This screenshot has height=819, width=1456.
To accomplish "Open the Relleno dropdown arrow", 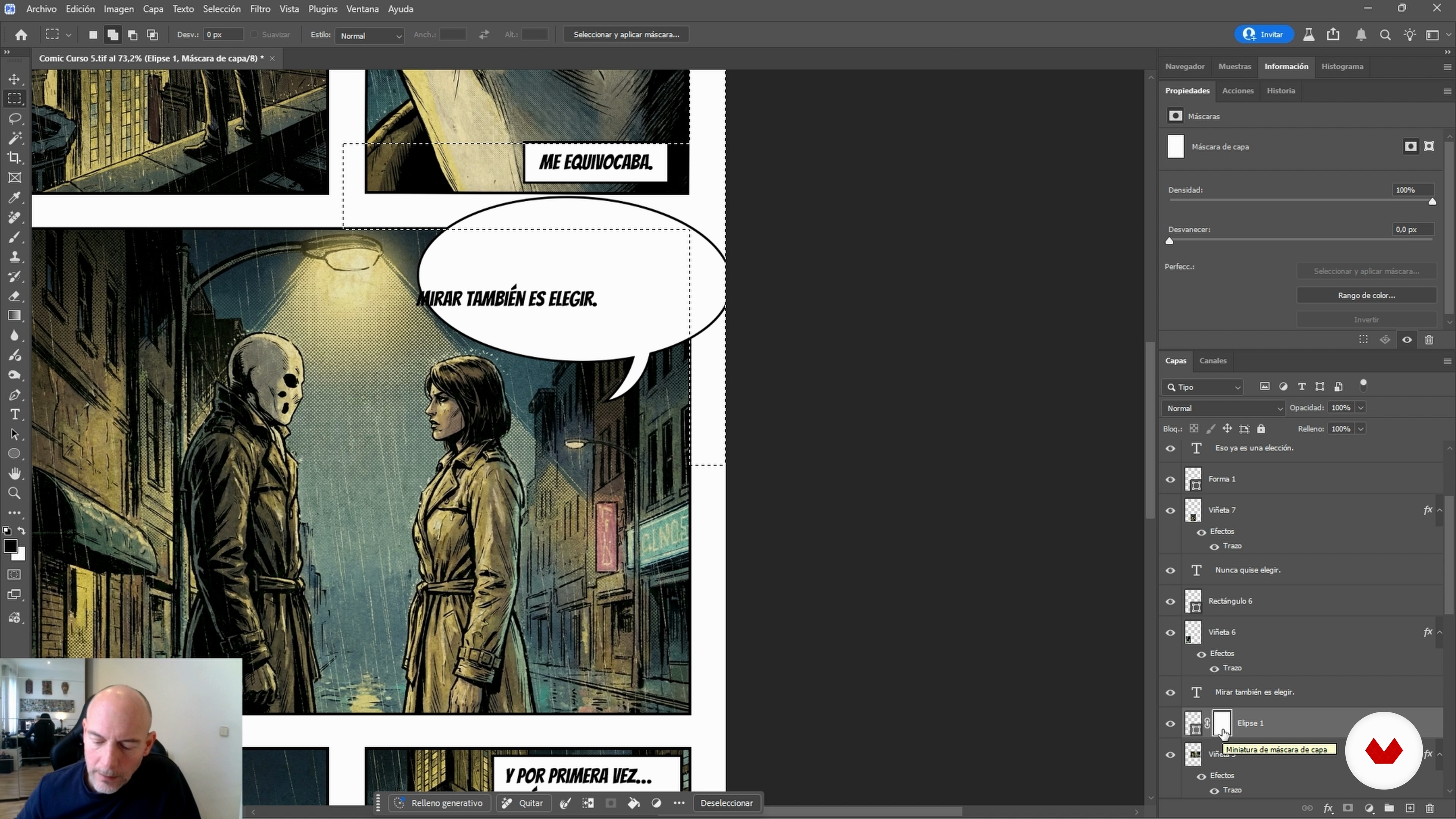I will 1360,429.
